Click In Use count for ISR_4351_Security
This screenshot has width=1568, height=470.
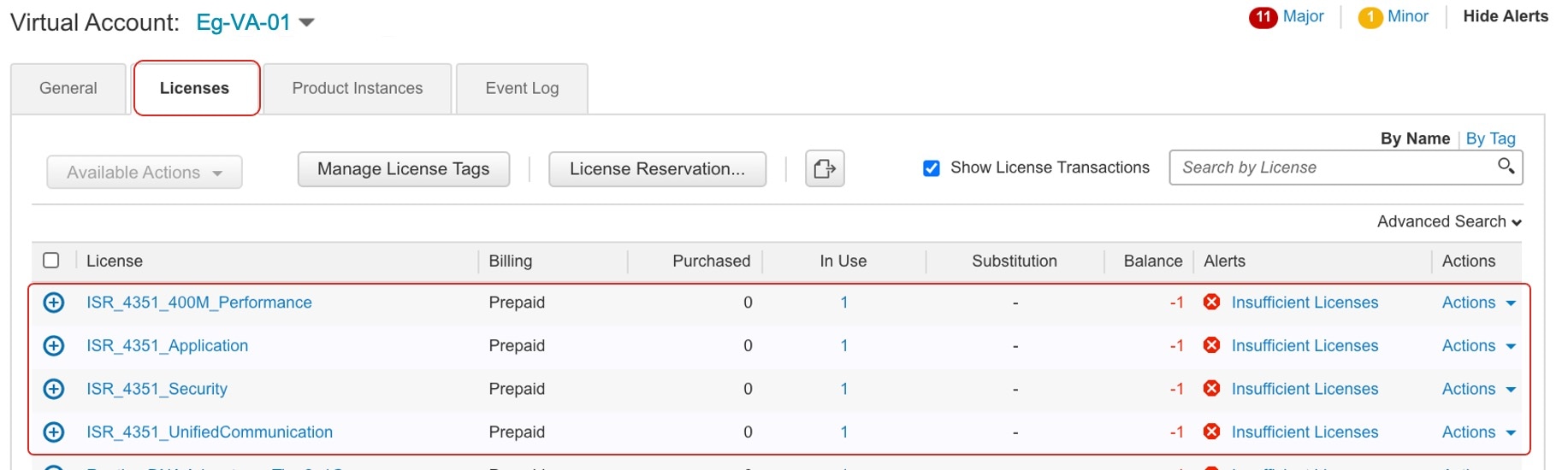(x=844, y=389)
